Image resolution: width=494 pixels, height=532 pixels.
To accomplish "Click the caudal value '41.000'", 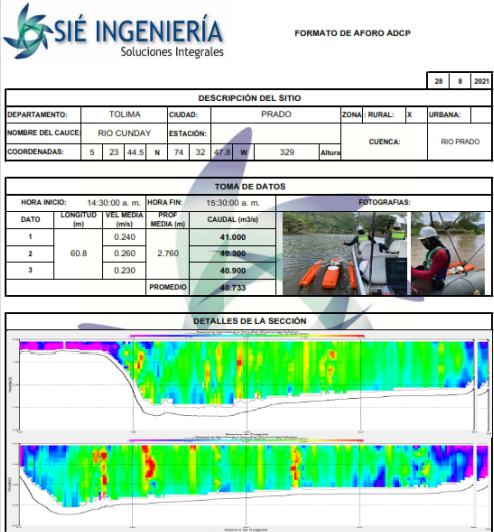I will 233,237.
